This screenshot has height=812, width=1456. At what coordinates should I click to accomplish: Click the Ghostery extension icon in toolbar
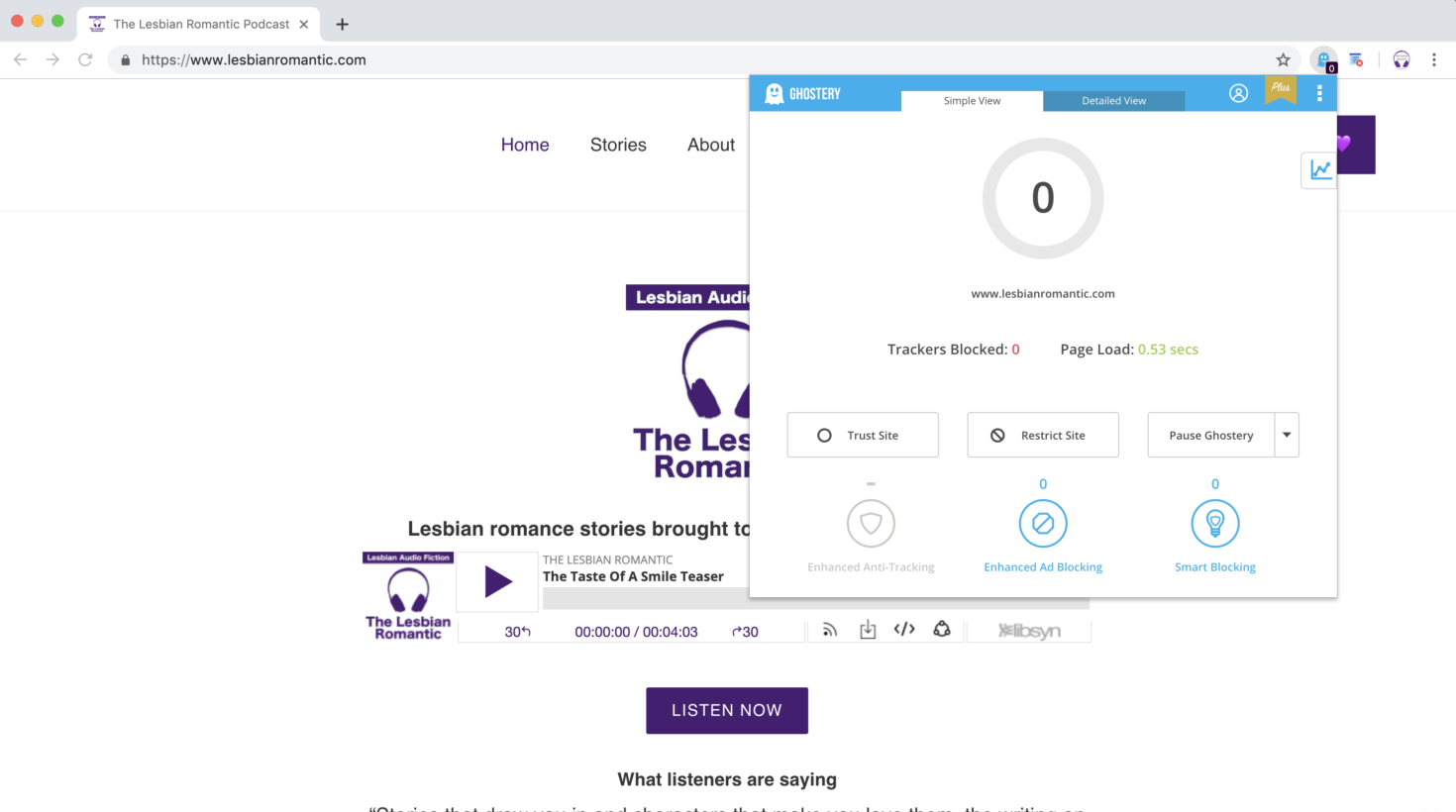1324,60
